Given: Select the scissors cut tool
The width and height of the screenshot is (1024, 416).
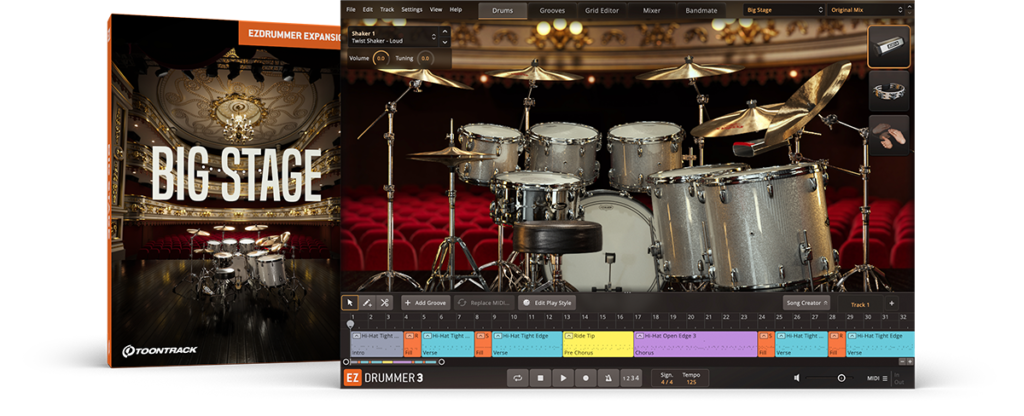Looking at the screenshot, I should coord(384,302).
